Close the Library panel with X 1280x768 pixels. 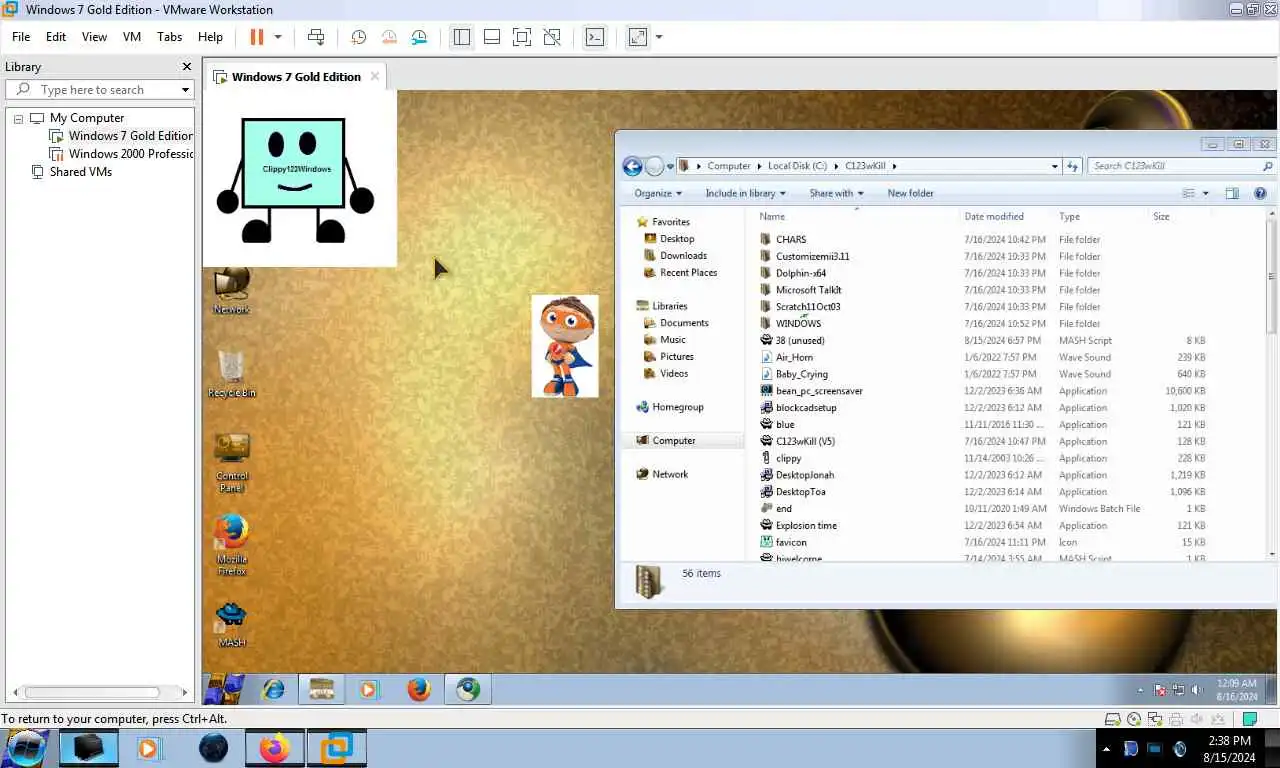tap(186, 67)
